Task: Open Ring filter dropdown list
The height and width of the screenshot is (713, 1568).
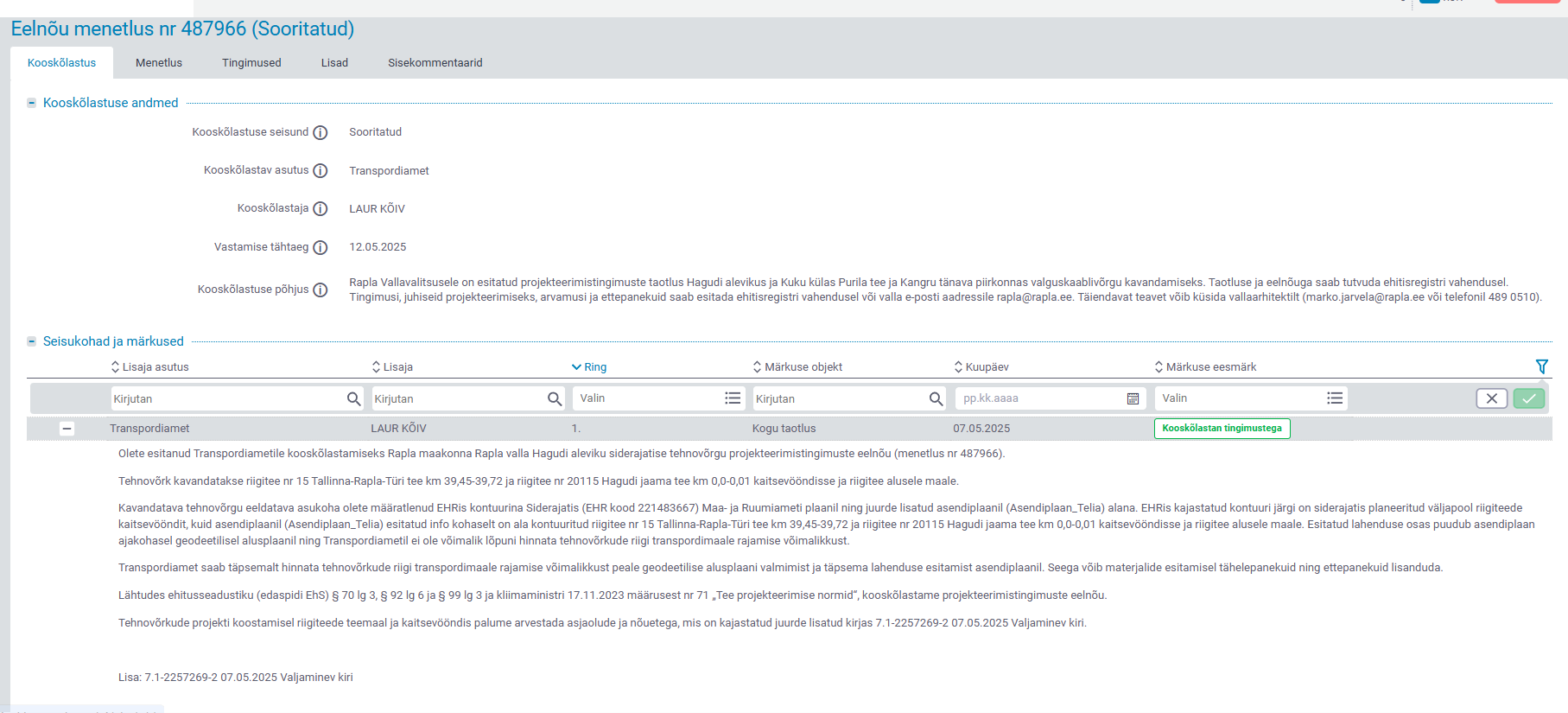Action: pyautogui.click(x=733, y=398)
